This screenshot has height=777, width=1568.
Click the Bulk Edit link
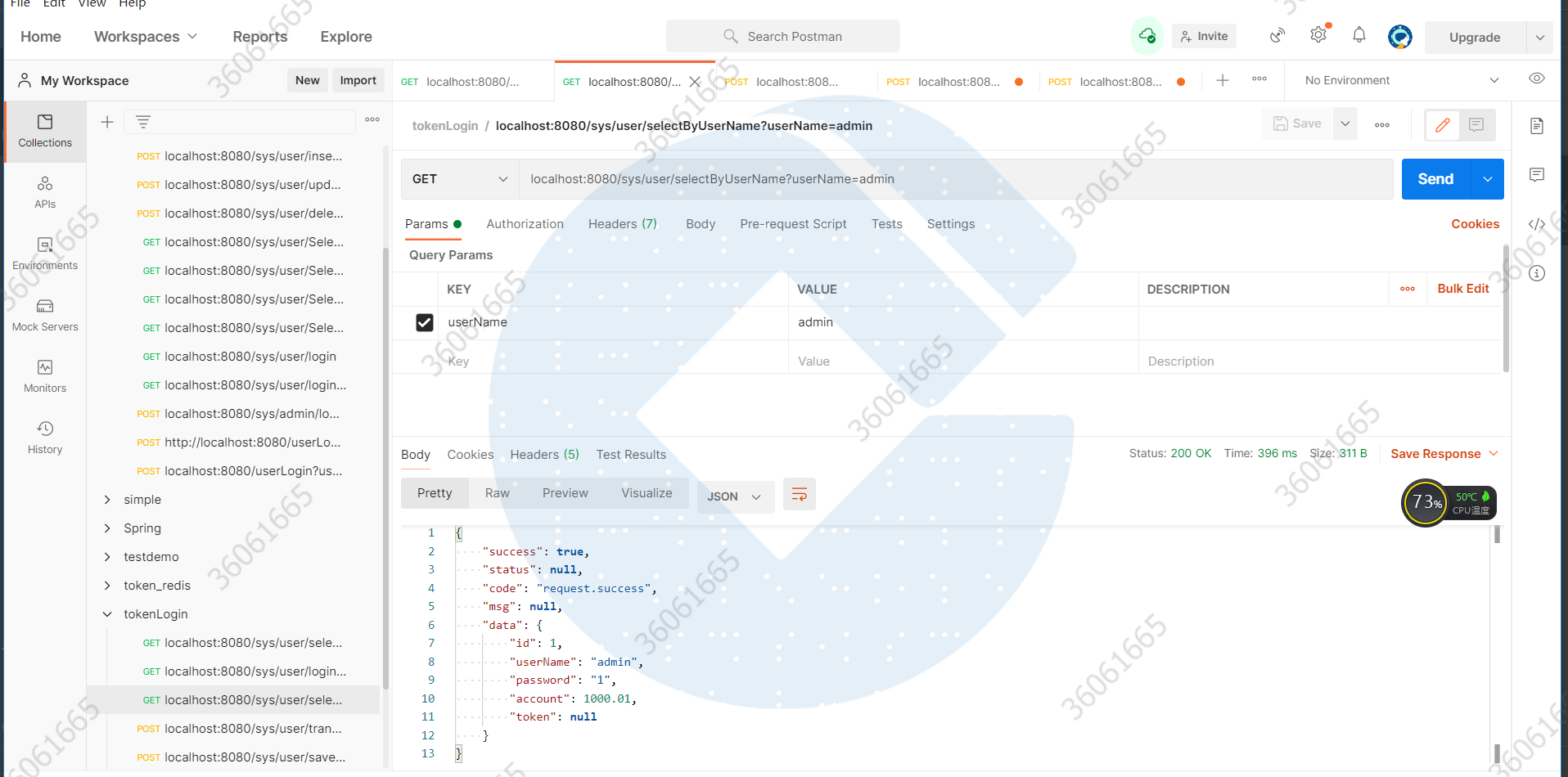tap(1463, 289)
